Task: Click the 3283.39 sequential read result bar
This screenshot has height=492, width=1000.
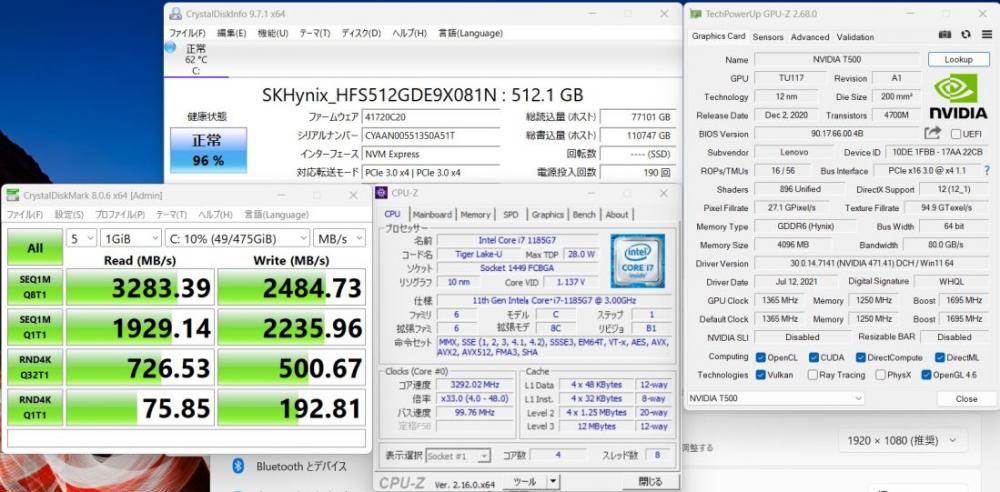Action: [x=140, y=287]
